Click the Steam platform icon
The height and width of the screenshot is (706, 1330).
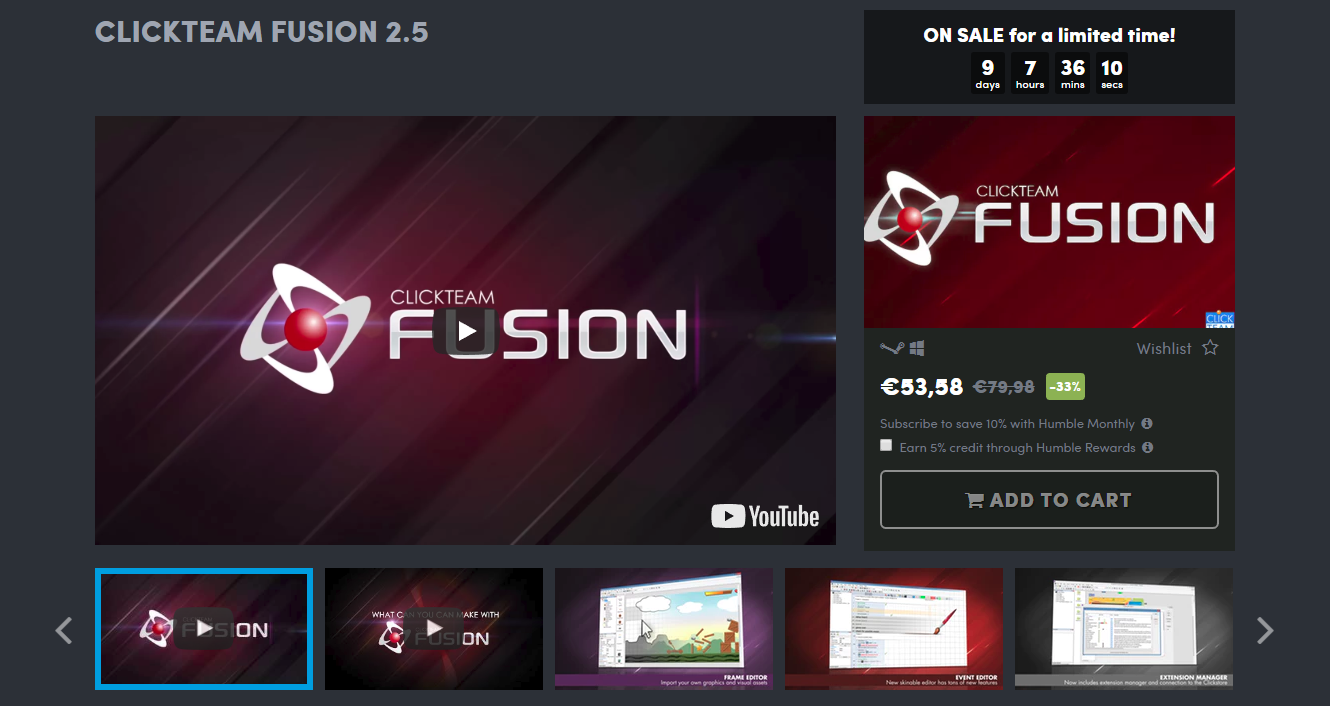891,348
